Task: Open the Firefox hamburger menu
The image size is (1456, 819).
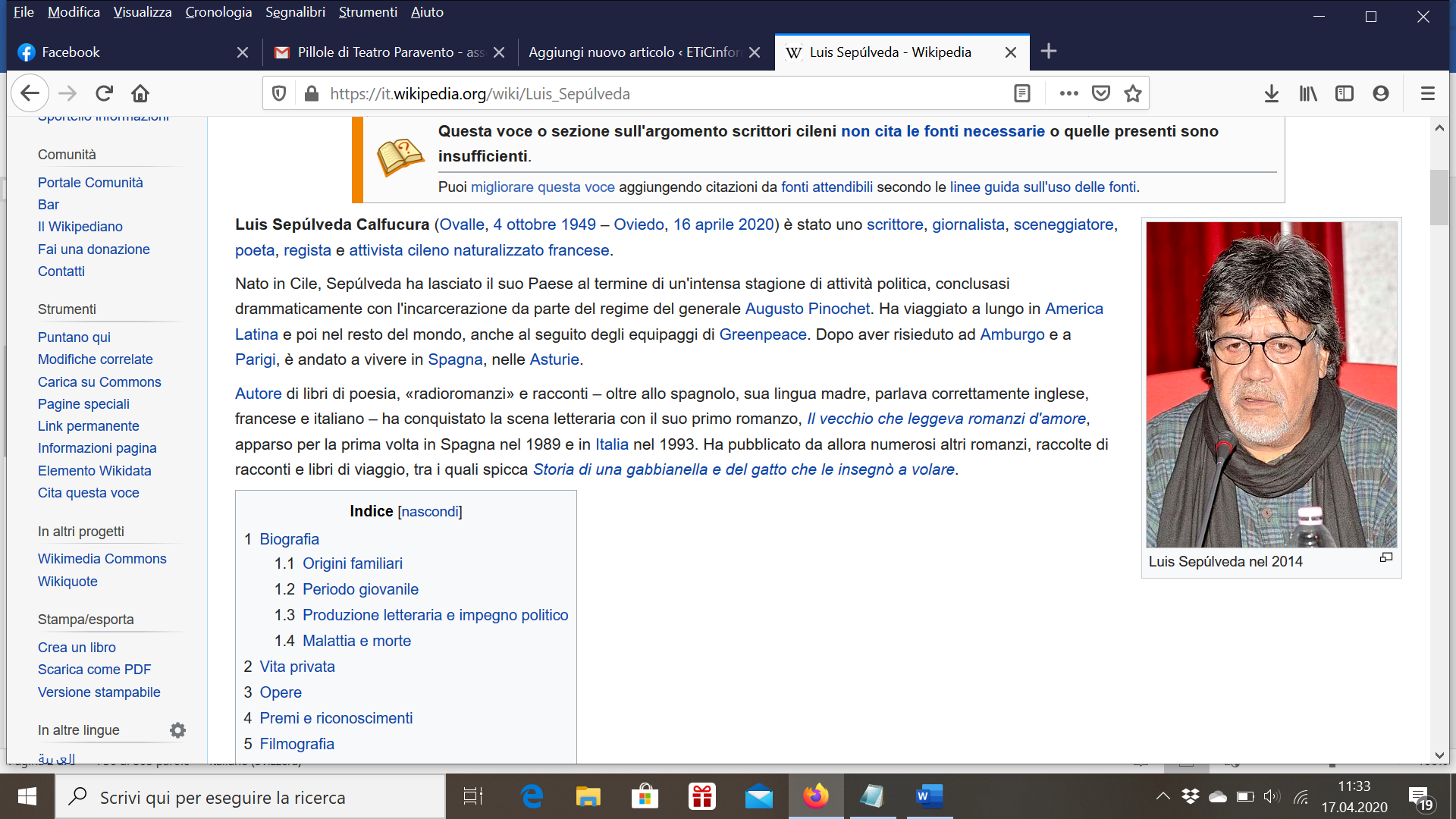Action: tap(1428, 93)
